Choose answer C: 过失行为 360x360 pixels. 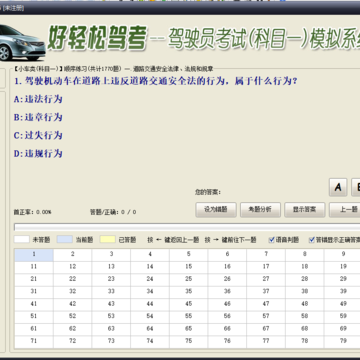tap(38, 135)
